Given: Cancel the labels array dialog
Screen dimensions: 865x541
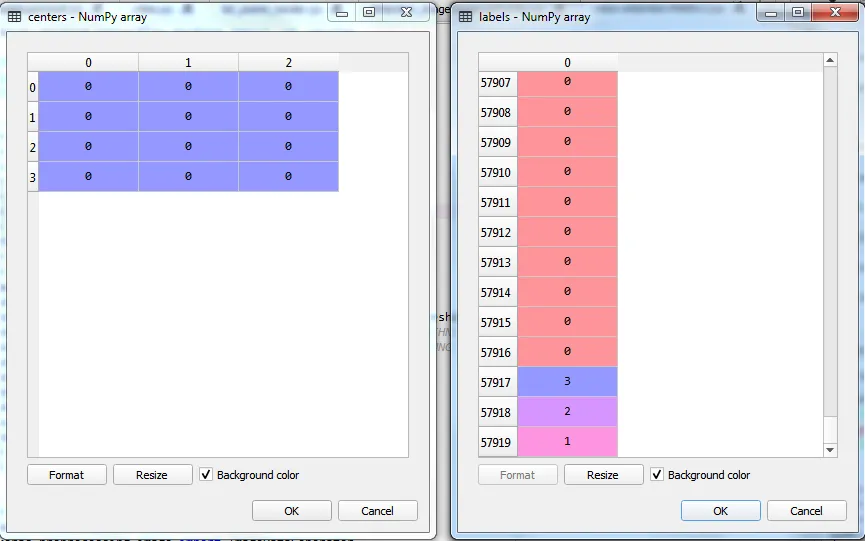Looking at the screenshot, I should pyautogui.click(x=807, y=511).
